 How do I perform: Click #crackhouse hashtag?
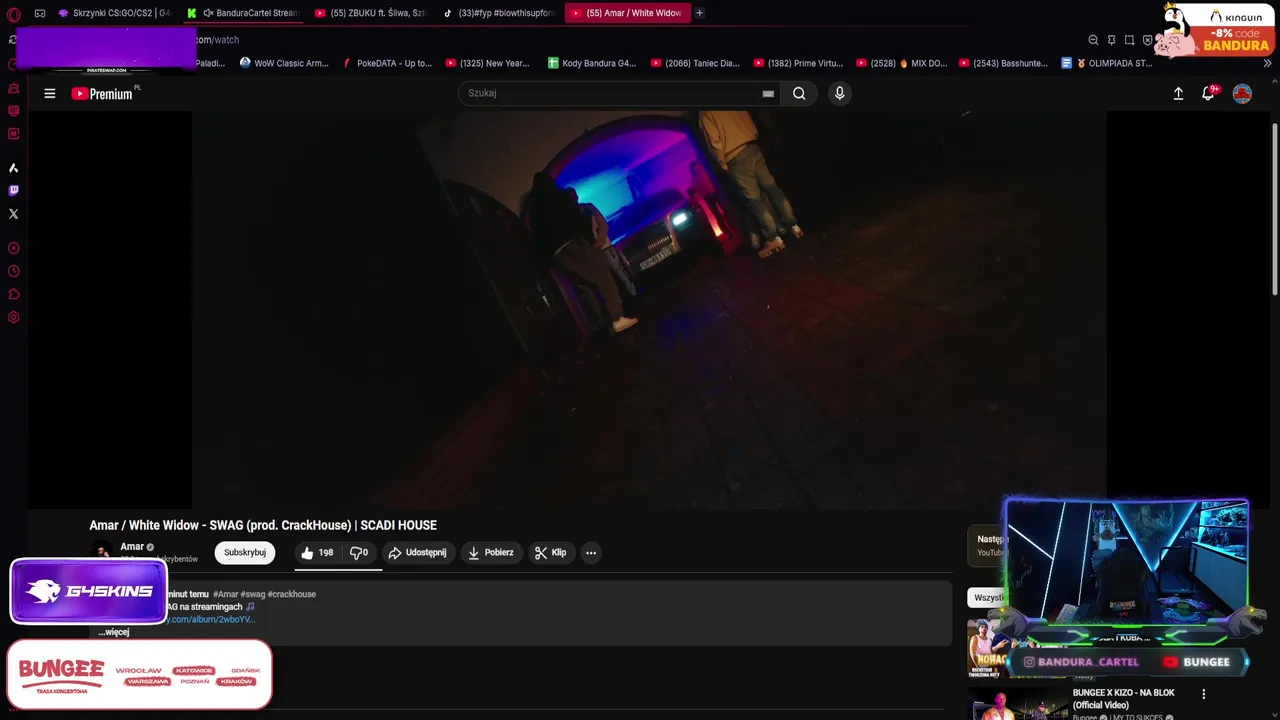click(x=291, y=594)
